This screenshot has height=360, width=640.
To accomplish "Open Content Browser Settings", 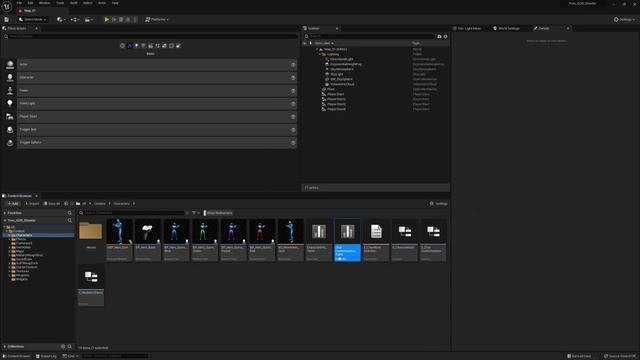I will click(x=439, y=203).
